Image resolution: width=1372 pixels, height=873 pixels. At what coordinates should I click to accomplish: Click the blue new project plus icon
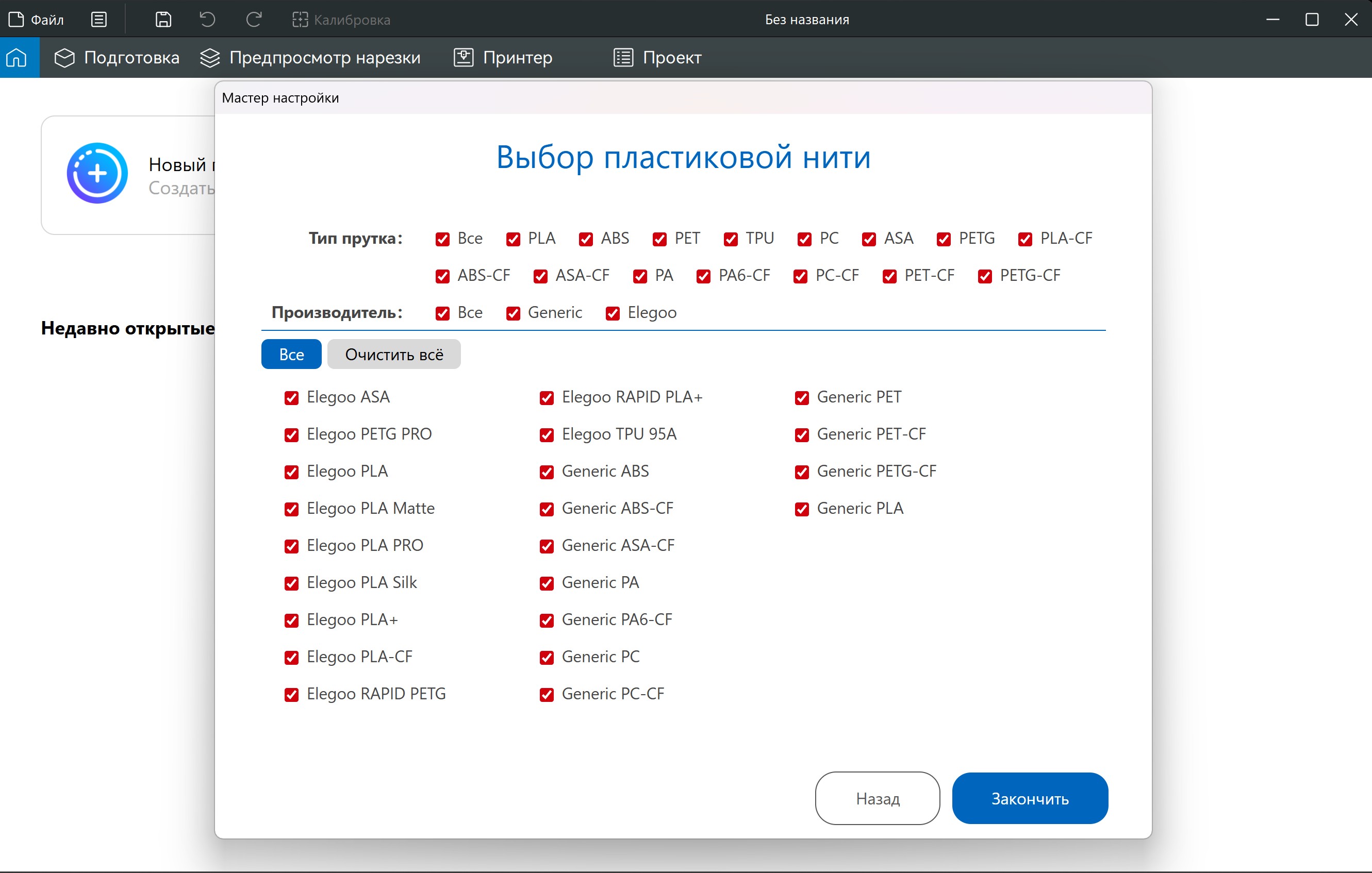(97, 173)
